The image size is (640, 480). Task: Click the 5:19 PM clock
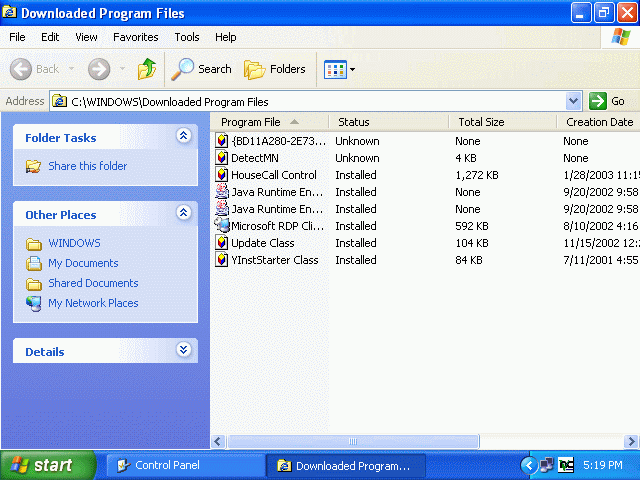[x=603, y=465]
